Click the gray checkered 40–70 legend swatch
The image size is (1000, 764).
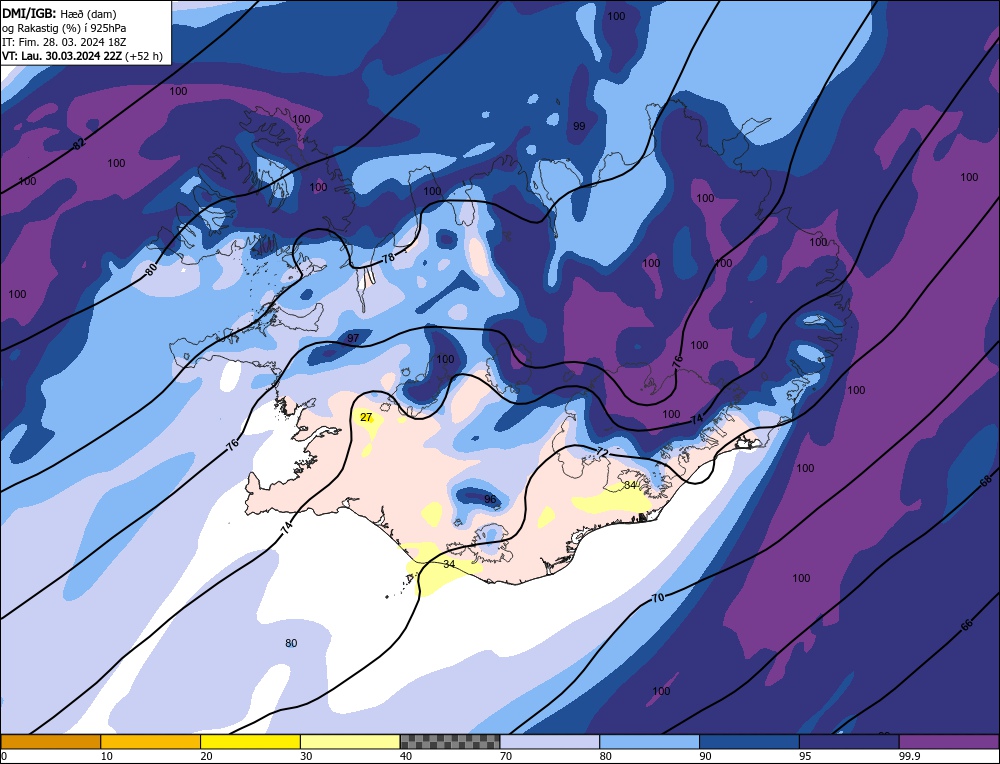[x=450, y=741]
